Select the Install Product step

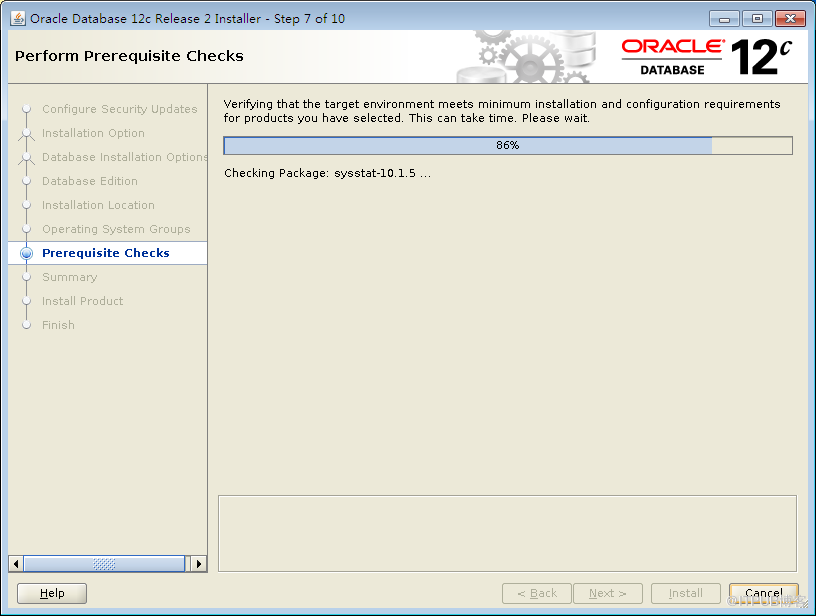(82, 301)
